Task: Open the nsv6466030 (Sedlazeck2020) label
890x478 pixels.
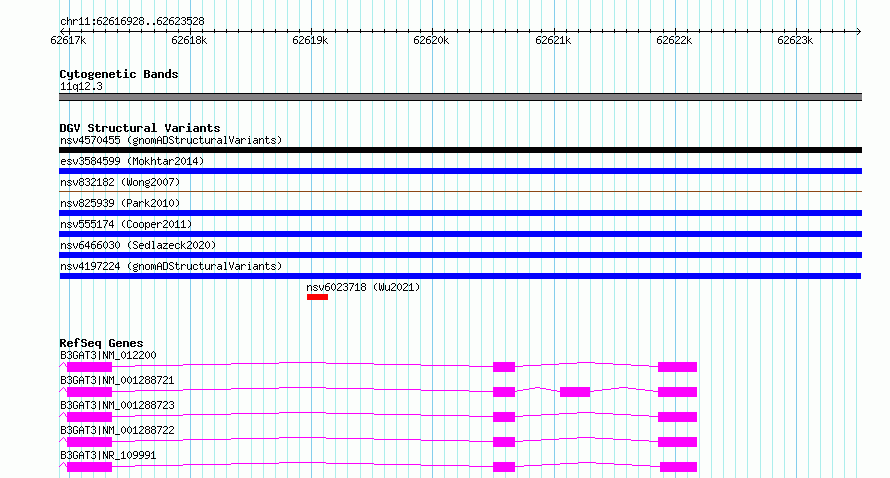Action: [138, 245]
